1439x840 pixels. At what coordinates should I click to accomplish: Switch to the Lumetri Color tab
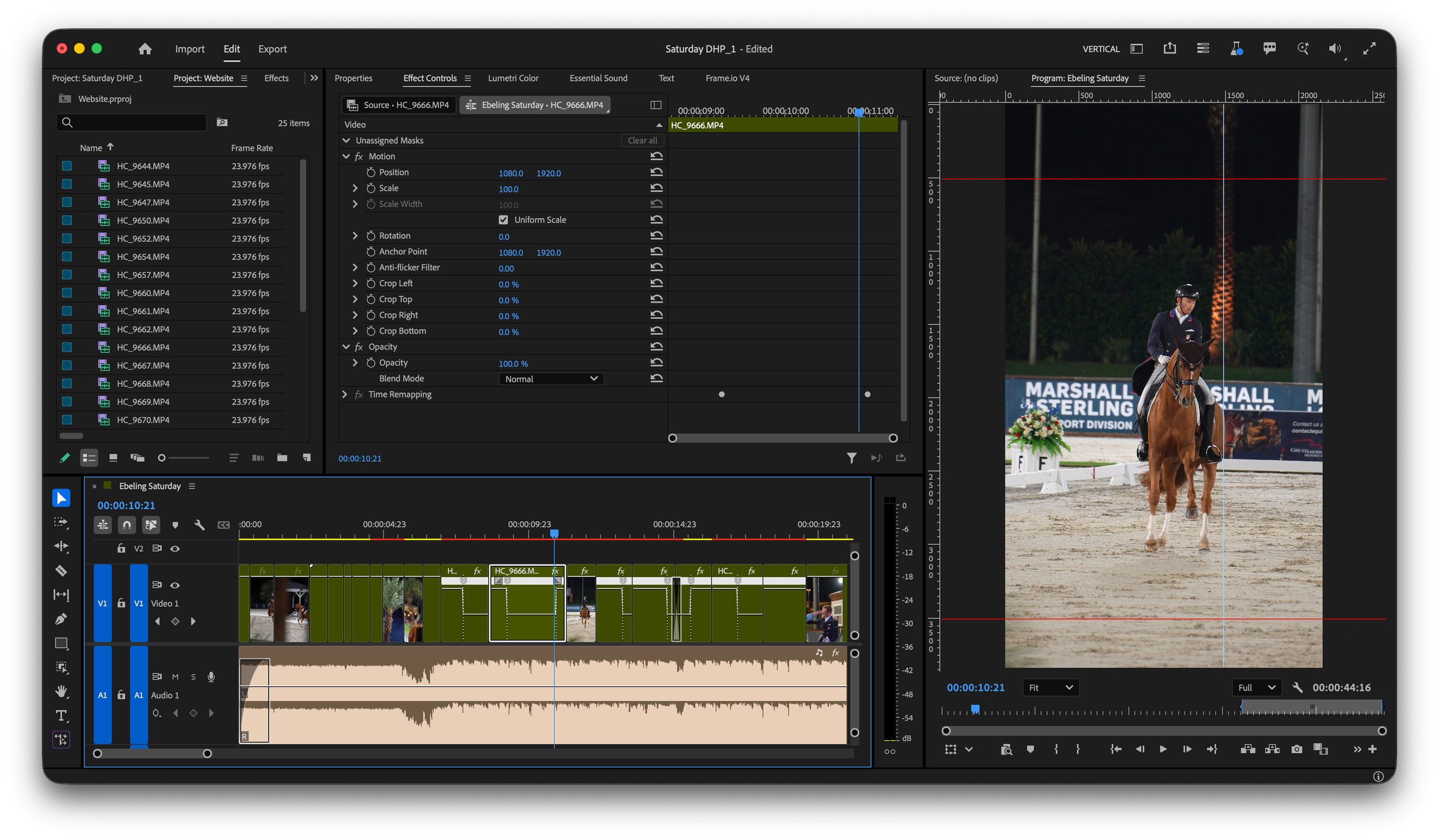[513, 78]
